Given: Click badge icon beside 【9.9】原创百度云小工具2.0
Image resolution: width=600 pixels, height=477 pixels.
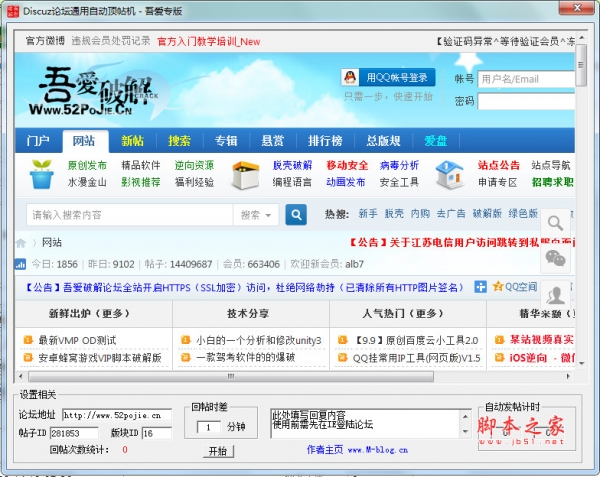Looking at the screenshot, I should [342, 340].
